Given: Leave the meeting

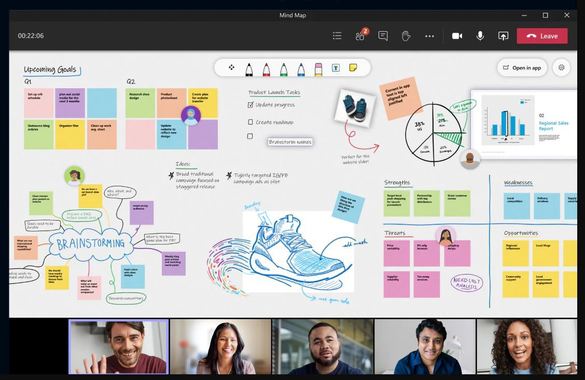Looking at the screenshot, I should (x=542, y=36).
